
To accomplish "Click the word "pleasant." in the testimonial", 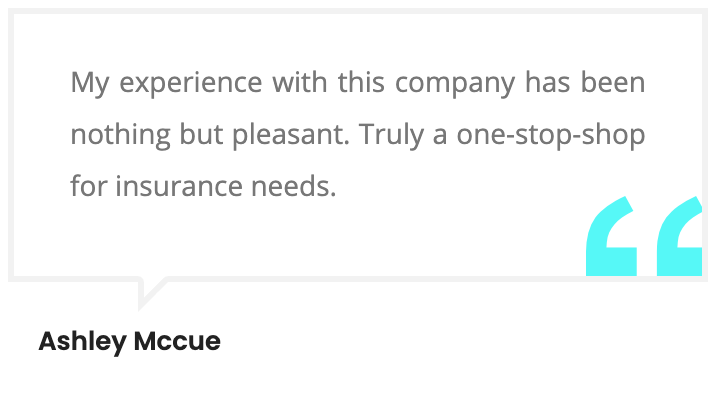I will click(x=291, y=136).
